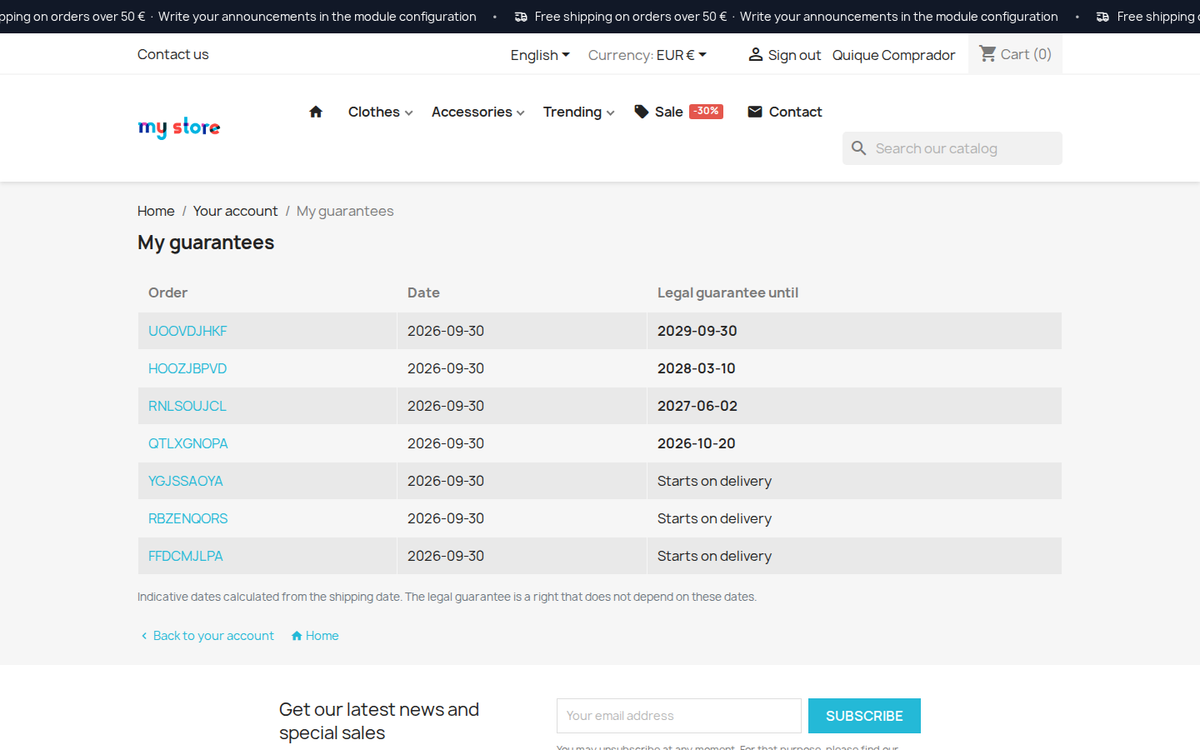The width and height of the screenshot is (1200, 750).
Task: Open the Cart (0) link
Action: [x=1015, y=54]
